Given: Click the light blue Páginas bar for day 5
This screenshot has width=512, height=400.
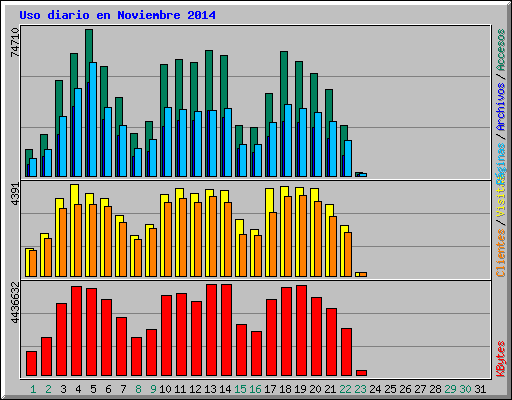Looking at the screenshot, I should 93,119.
